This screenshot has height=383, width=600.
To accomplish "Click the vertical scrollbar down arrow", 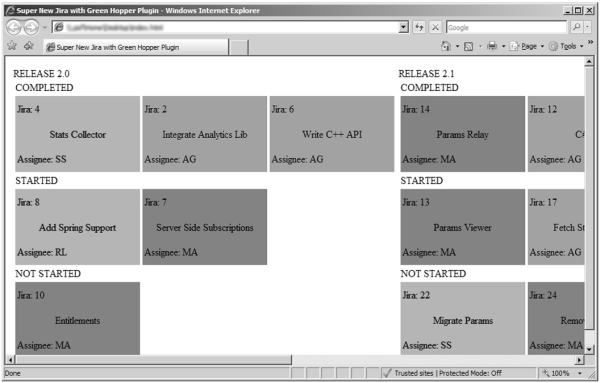I will point(589,350).
